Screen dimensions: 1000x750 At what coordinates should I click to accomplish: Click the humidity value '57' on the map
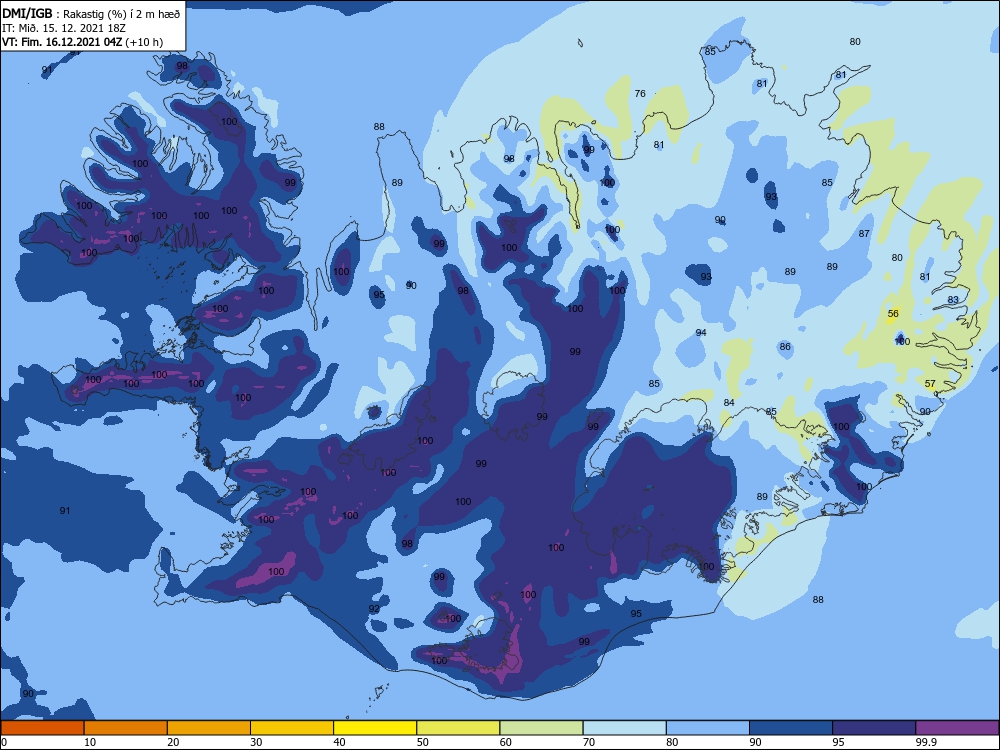pyautogui.click(x=930, y=384)
